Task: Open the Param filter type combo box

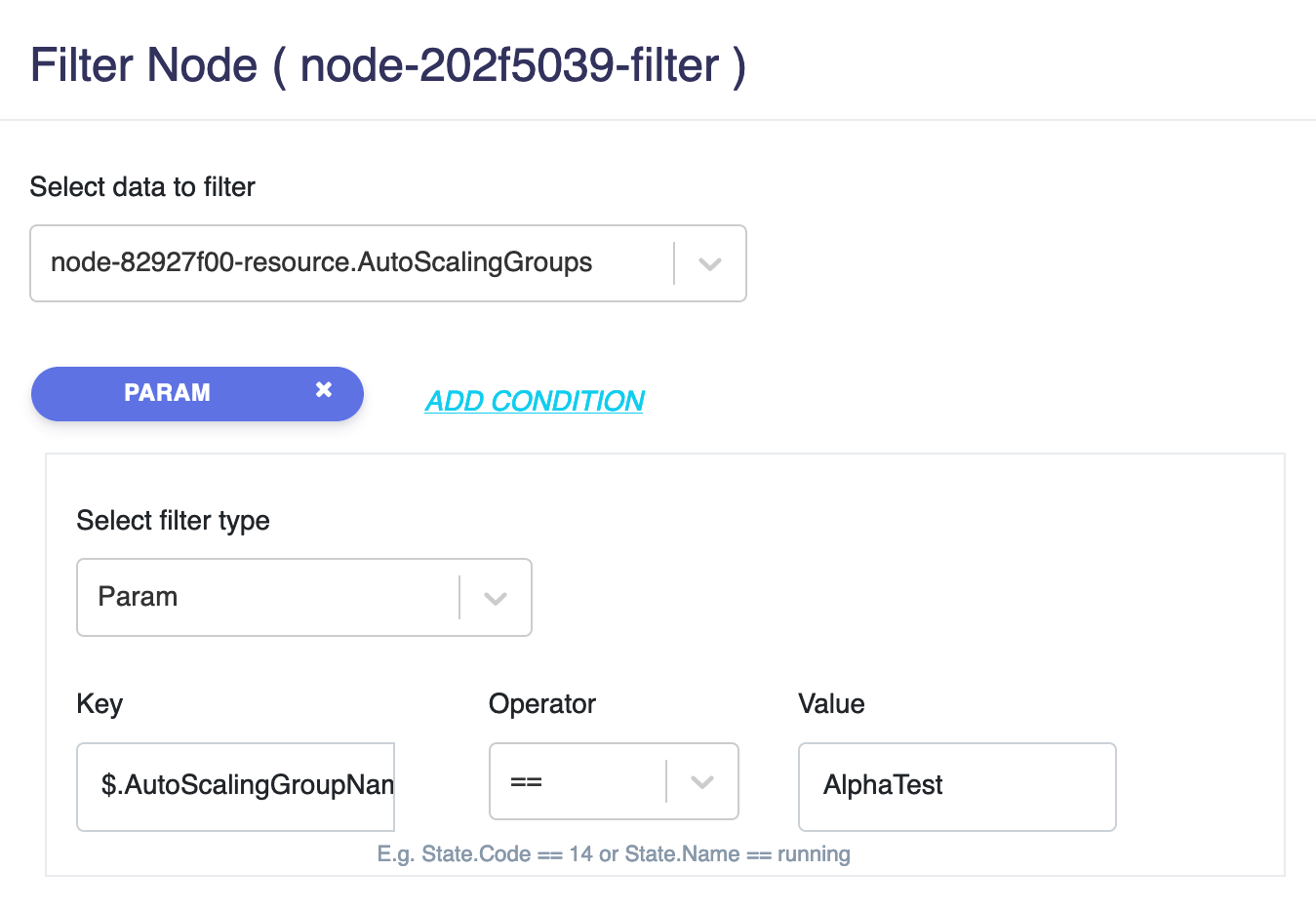Action: point(304,597)
